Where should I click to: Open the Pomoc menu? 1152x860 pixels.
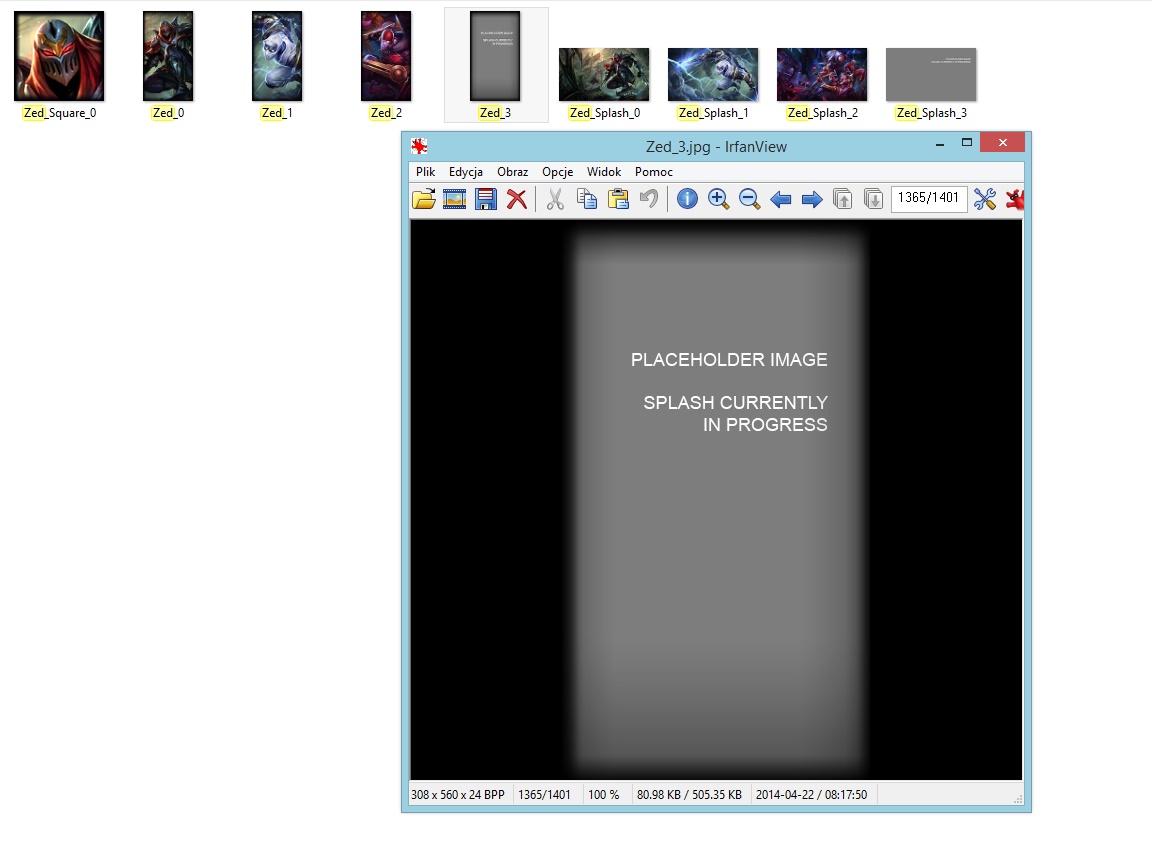click(654, 172)
